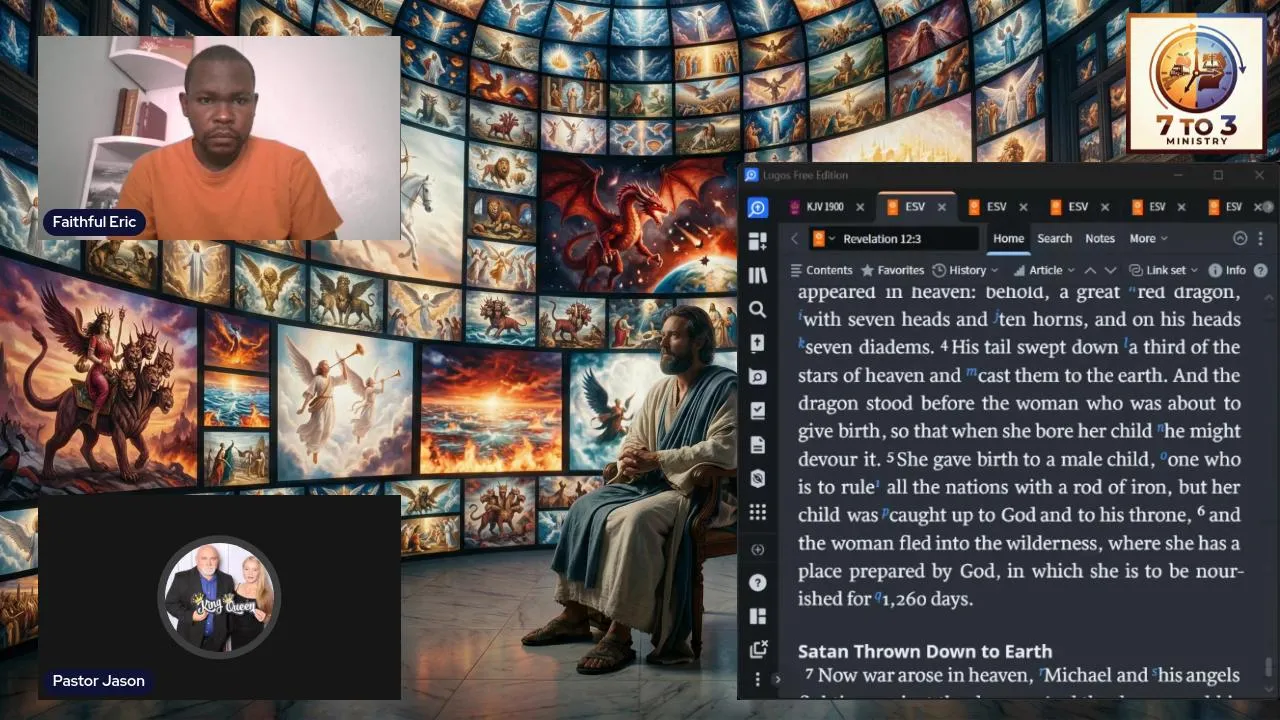Go to next article with down arrow

1110,270
